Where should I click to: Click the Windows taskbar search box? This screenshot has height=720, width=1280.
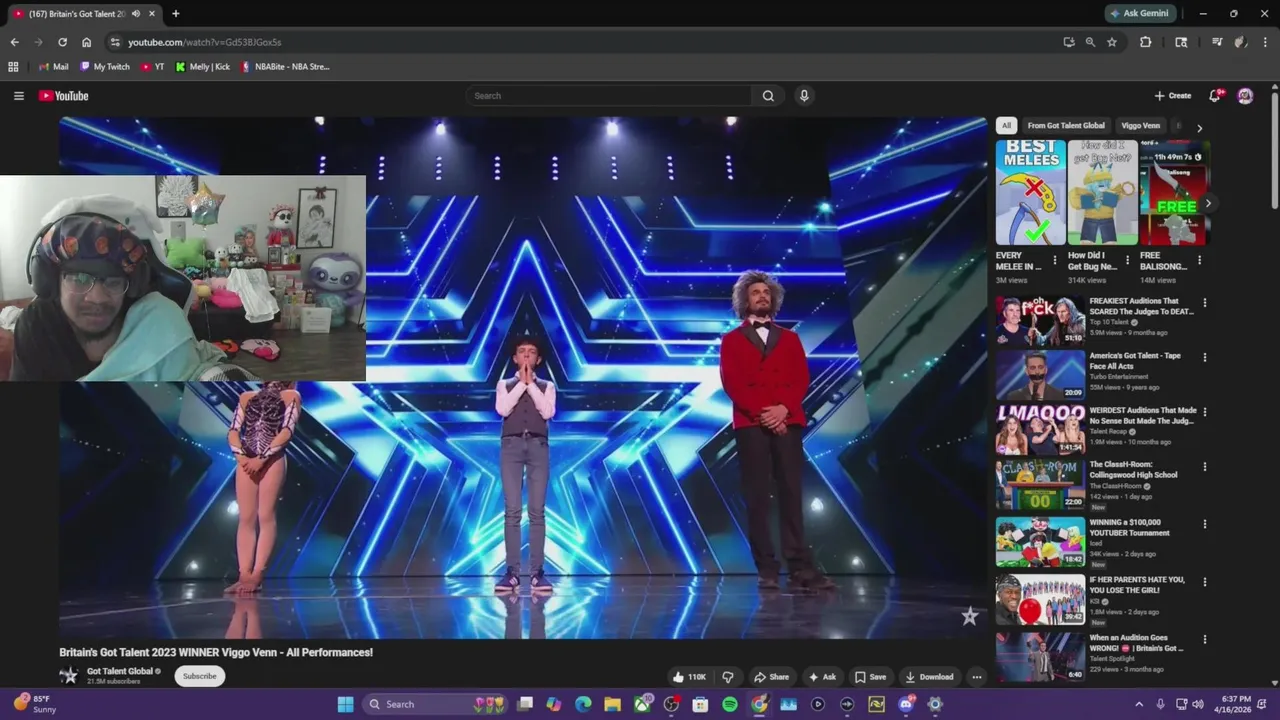(x=434, y=704)
